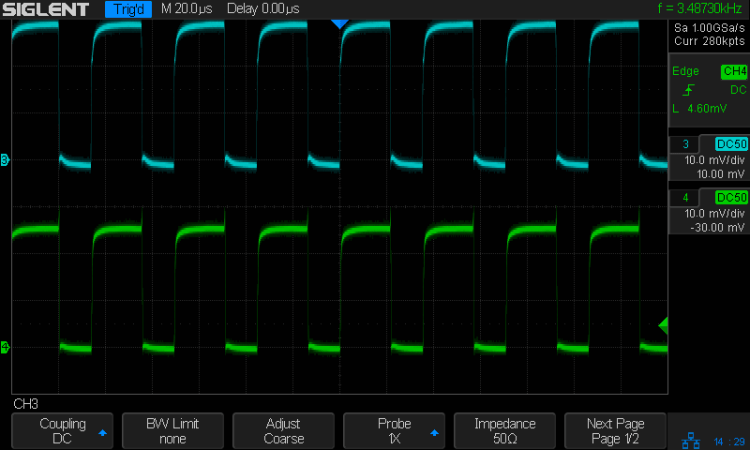Open the Probe 1X dropdown

click(394, 431)
